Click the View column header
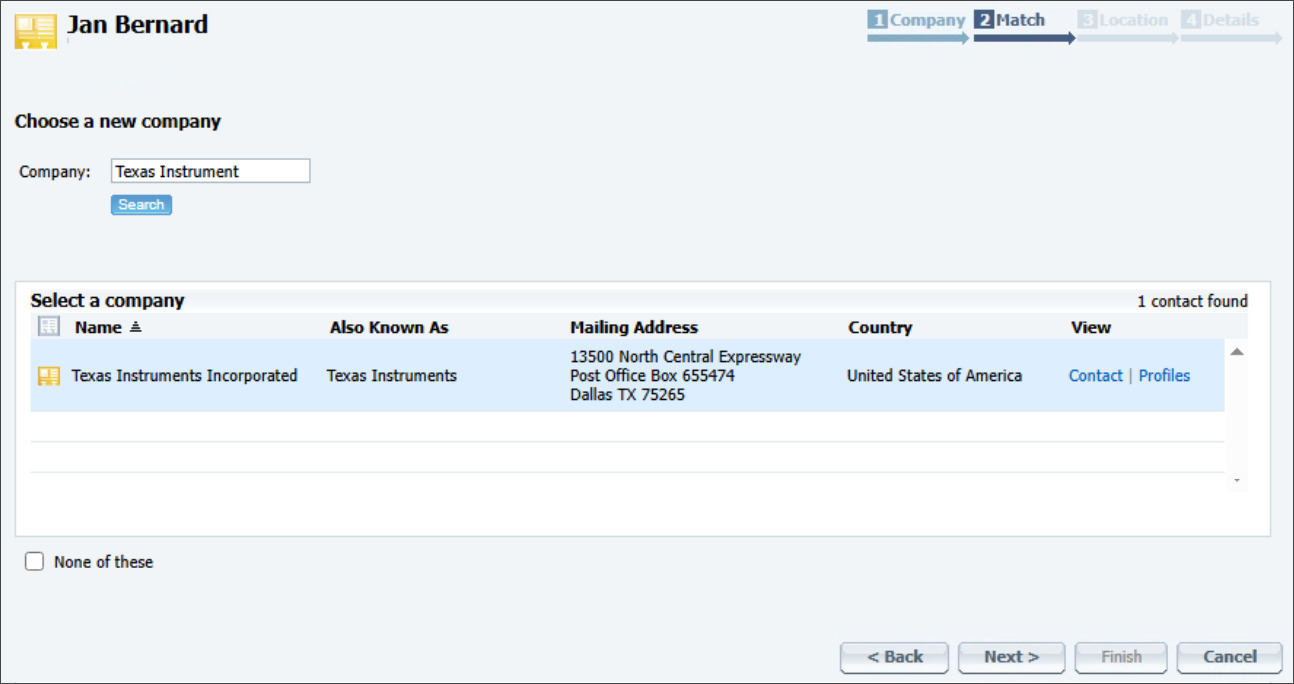 (x=1091, y=327)
